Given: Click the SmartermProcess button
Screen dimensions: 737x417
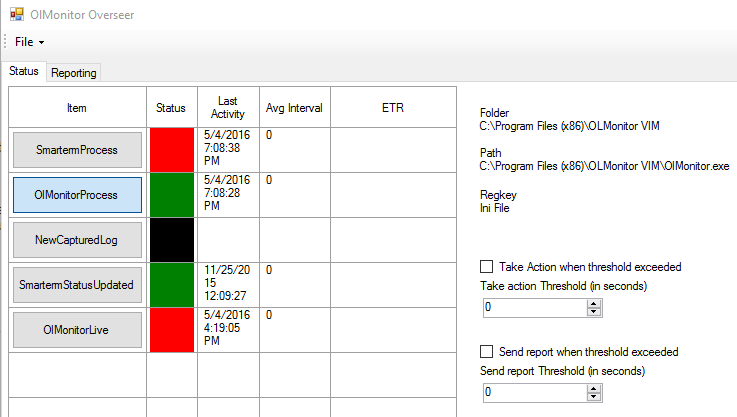Looking at the screenshot, I should (x=77, y=150).
